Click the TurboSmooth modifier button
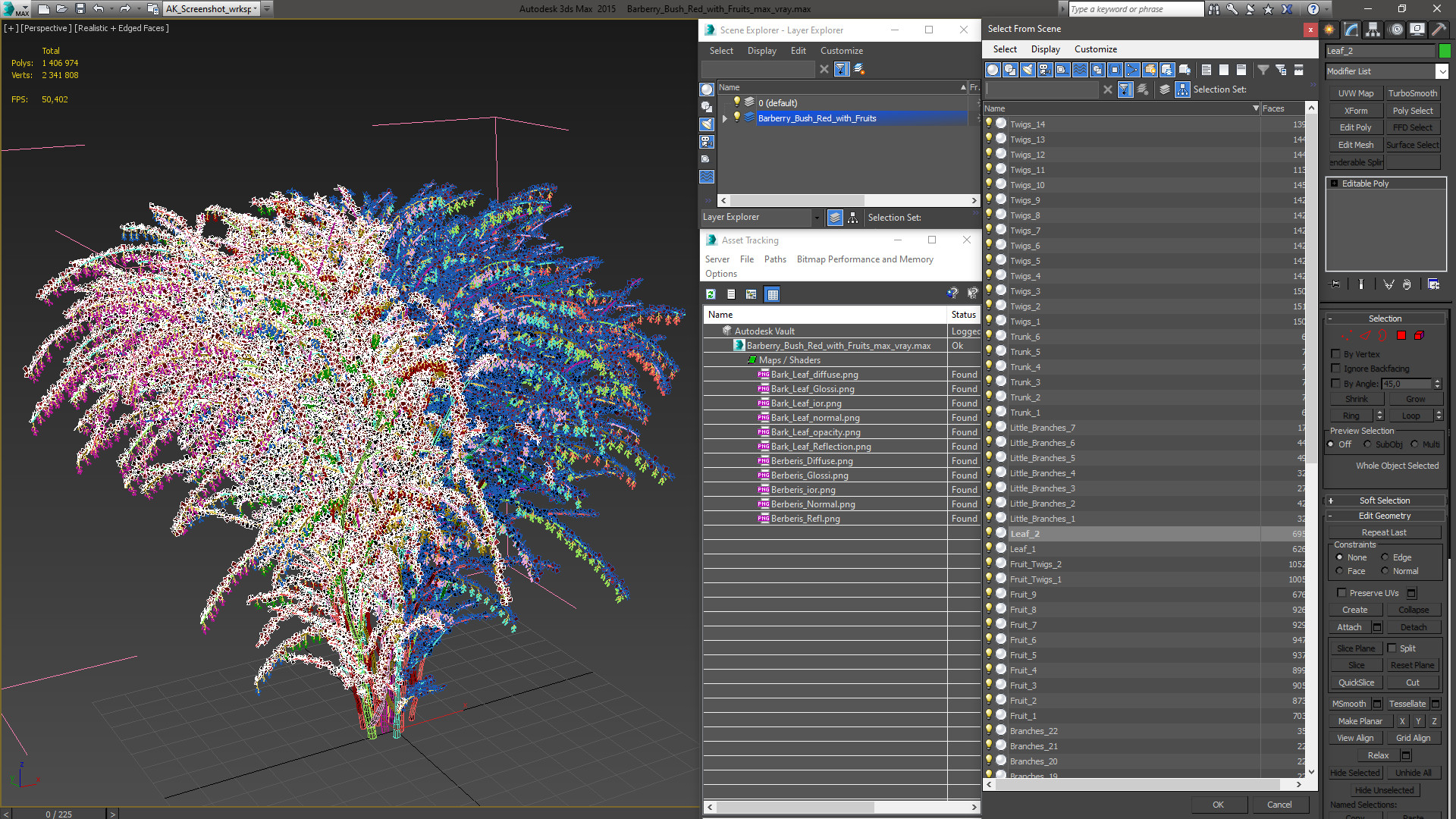 (1412, 93)
